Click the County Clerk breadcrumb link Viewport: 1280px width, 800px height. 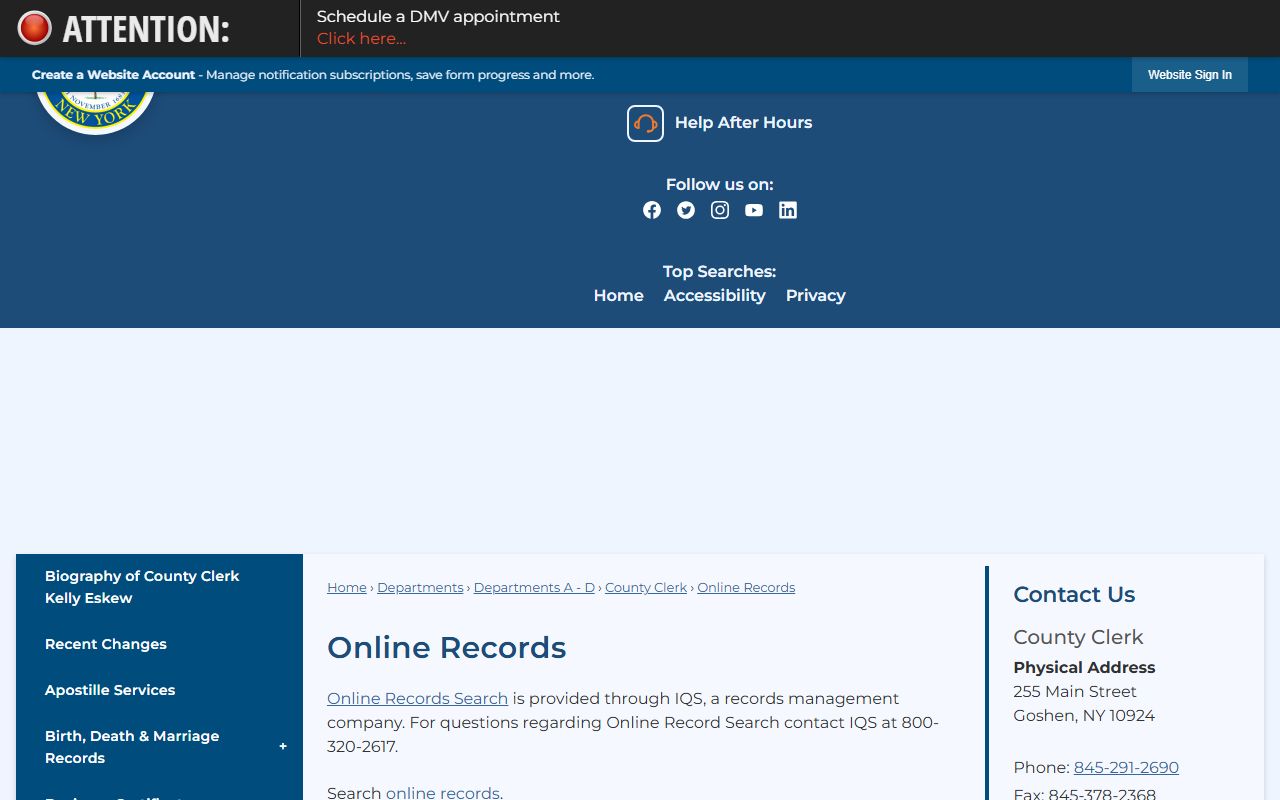(x=646, y=588)
